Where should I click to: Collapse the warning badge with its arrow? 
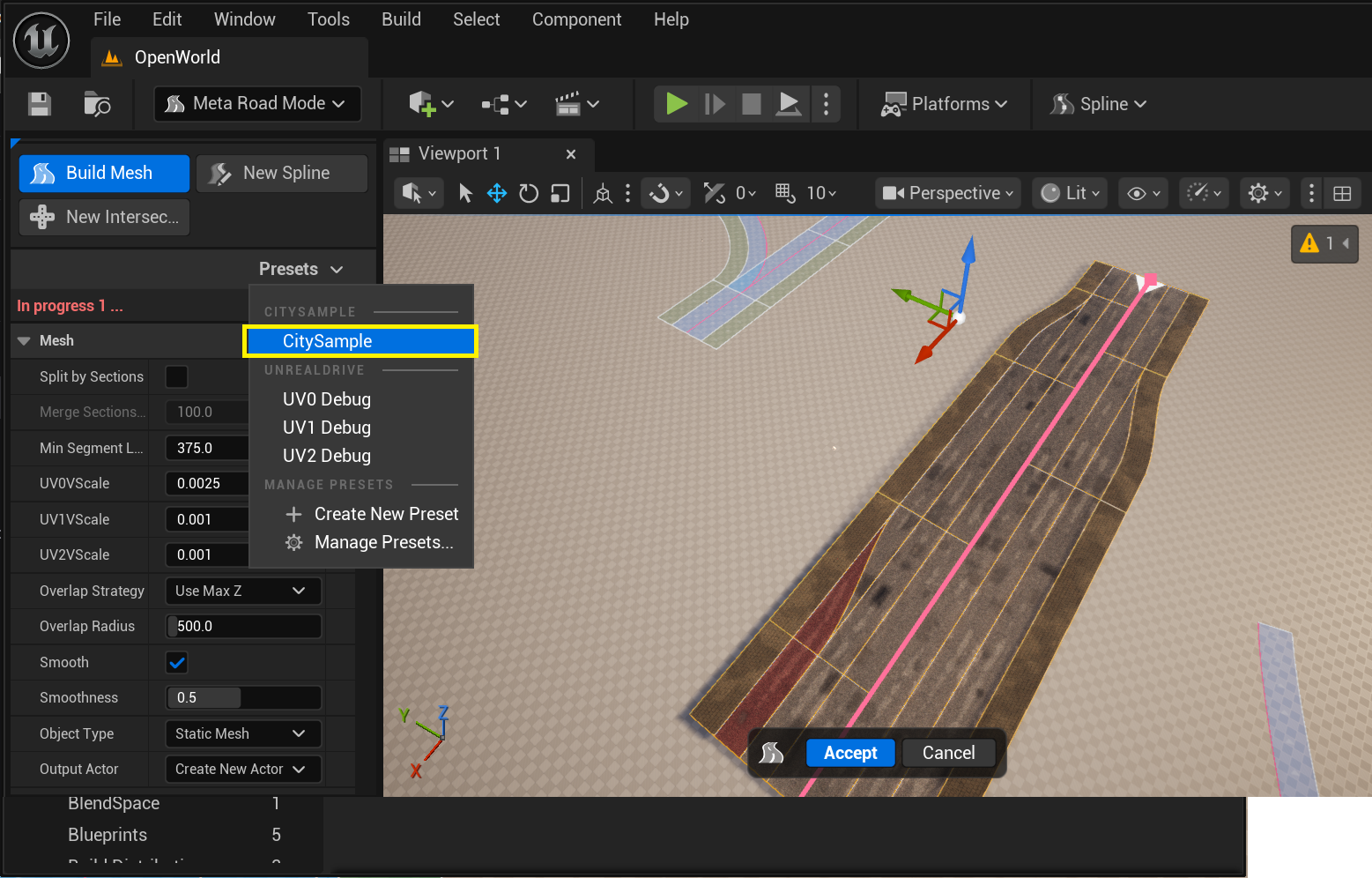click(1346, 243)
